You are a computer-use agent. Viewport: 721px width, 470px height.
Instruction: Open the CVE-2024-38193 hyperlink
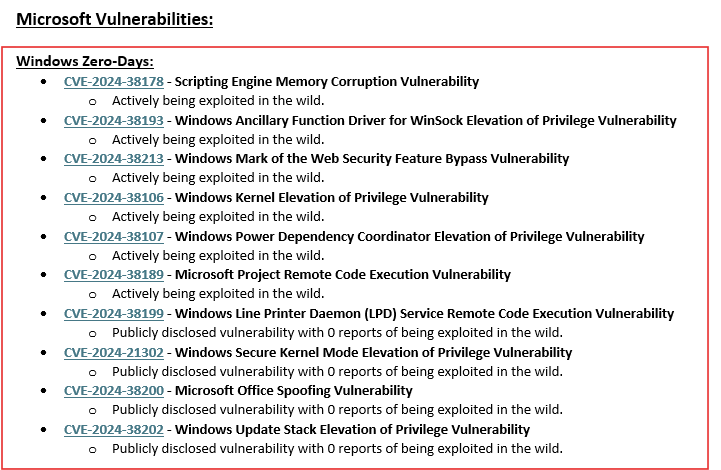point(113,121)
